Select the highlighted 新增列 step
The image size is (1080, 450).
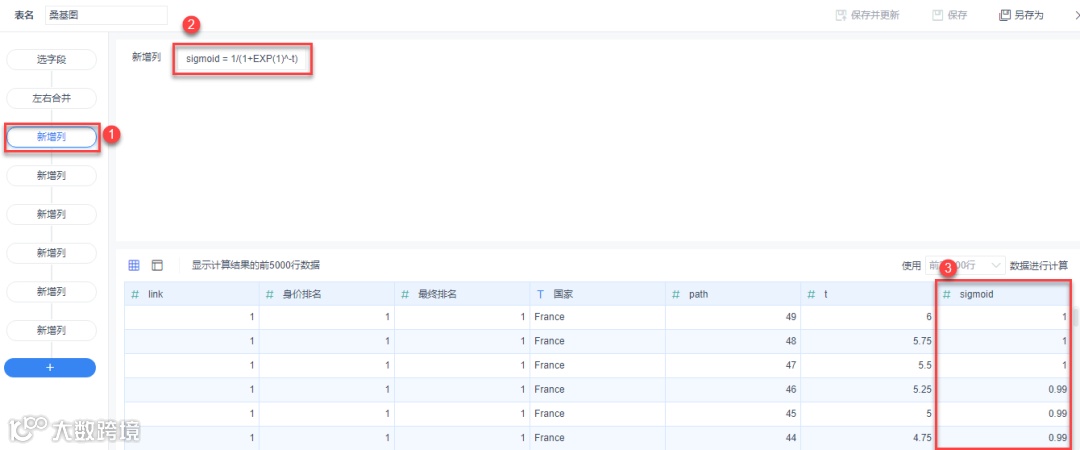(x=52, y=137)
